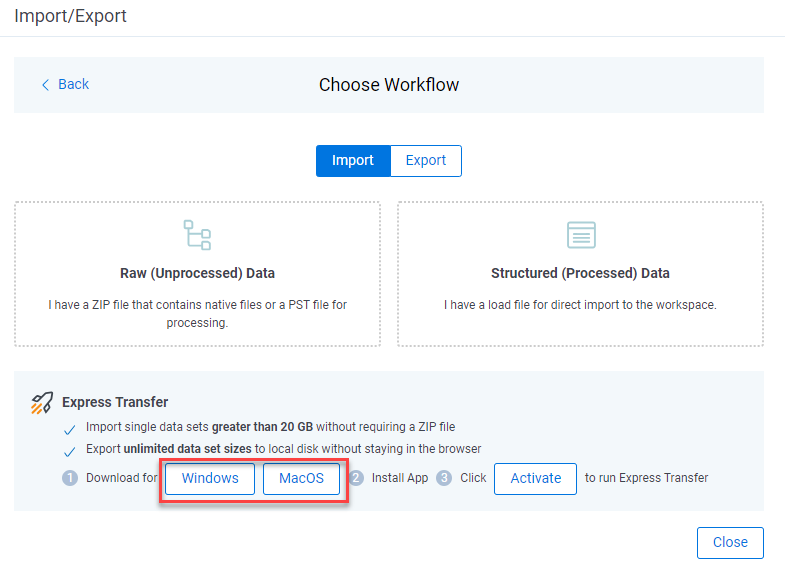Select the Structured (Processed) Data document icon

pyautogui.click(x=581, y=235)
